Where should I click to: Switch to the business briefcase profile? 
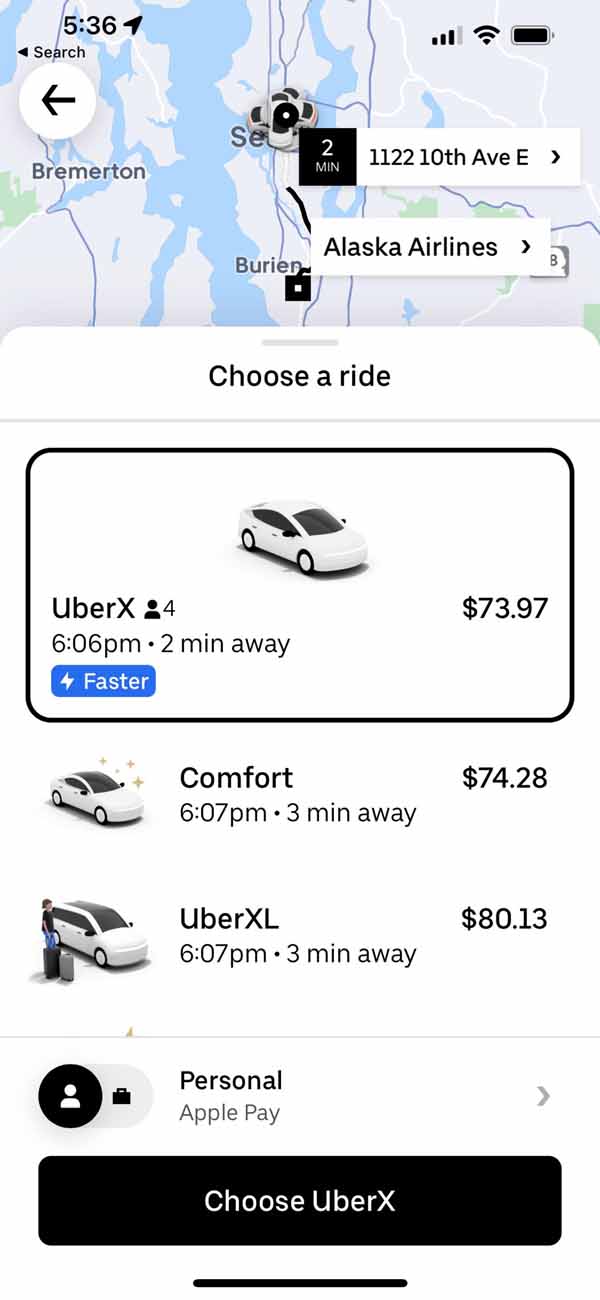(122, 1096)
